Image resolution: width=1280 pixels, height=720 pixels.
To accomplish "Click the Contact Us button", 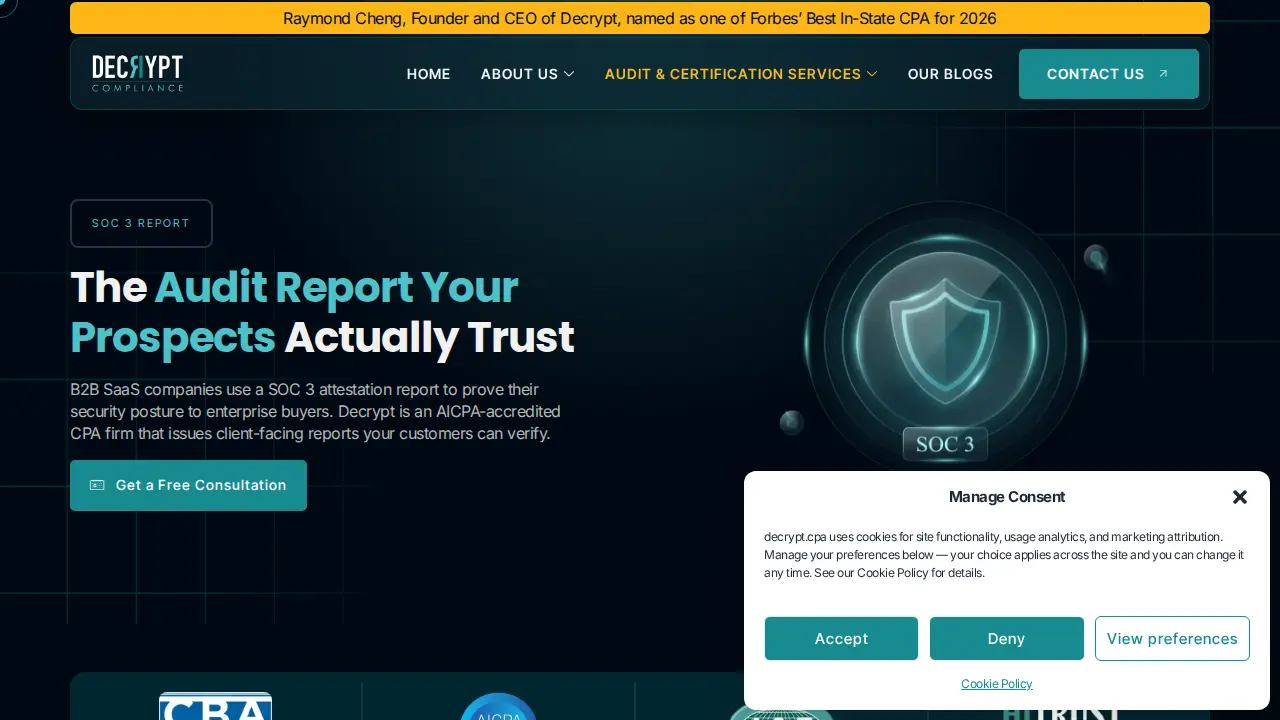I will (1108, 74).
